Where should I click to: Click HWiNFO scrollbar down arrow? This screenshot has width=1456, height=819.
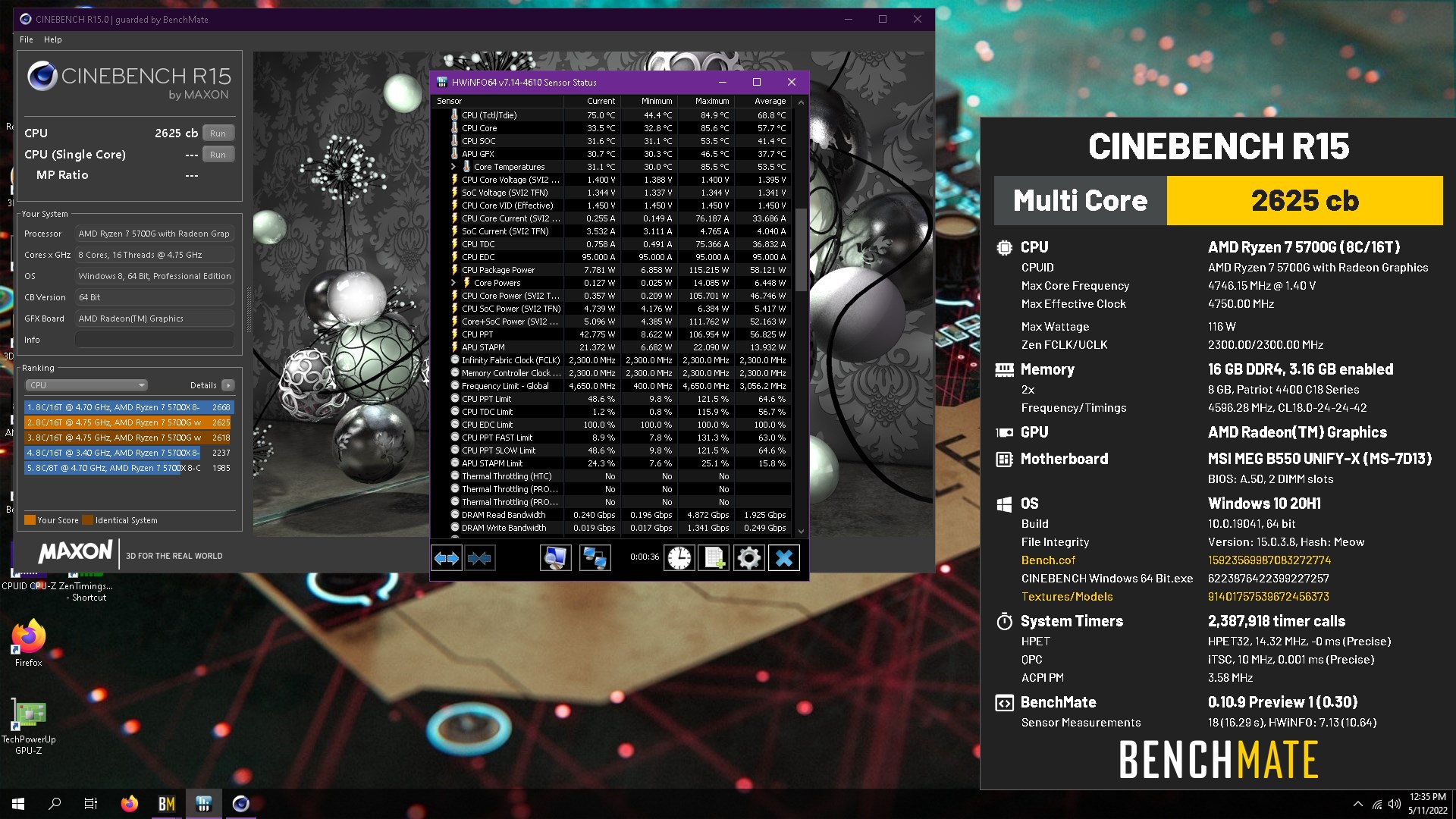(801, 532)
